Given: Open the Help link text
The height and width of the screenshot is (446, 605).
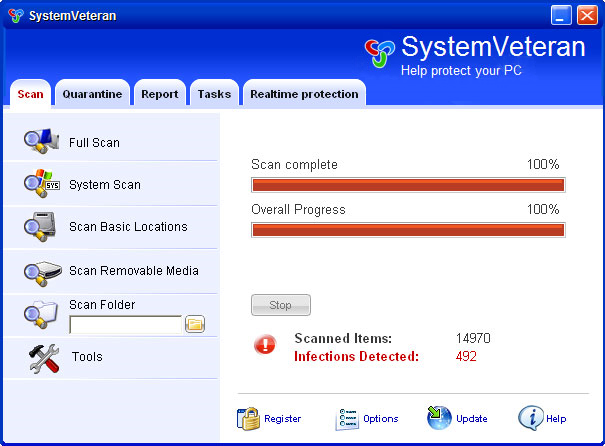Looking at the screenshot, I should 556,419.
